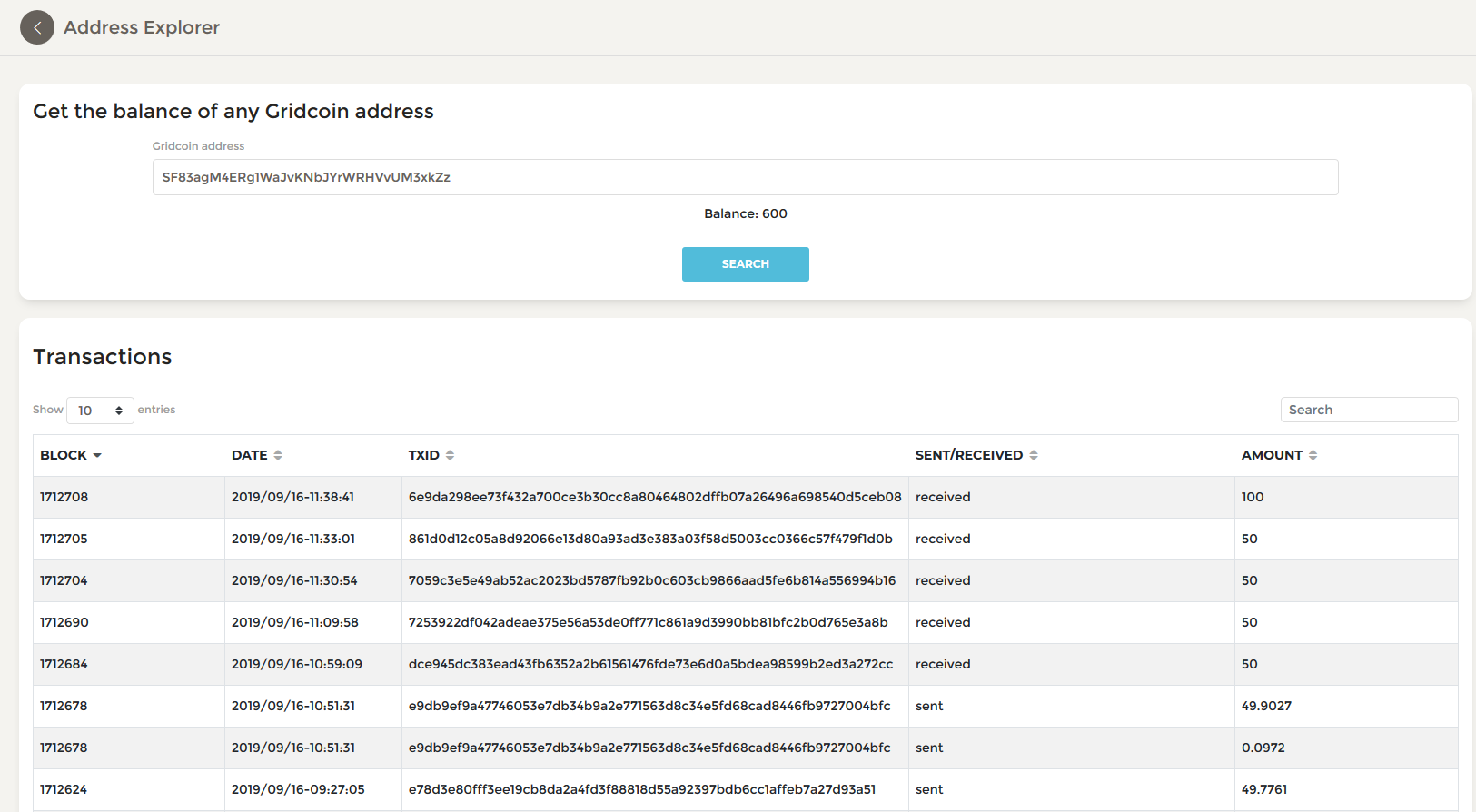1476x812 pixels.
Task: Click date 2019/09/16-11:38:41
Action: tap(292, 497)
